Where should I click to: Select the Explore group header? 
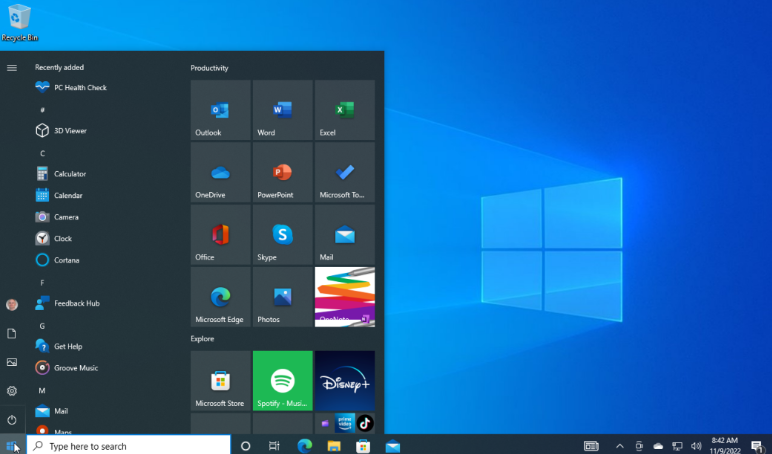coord(202,339)
